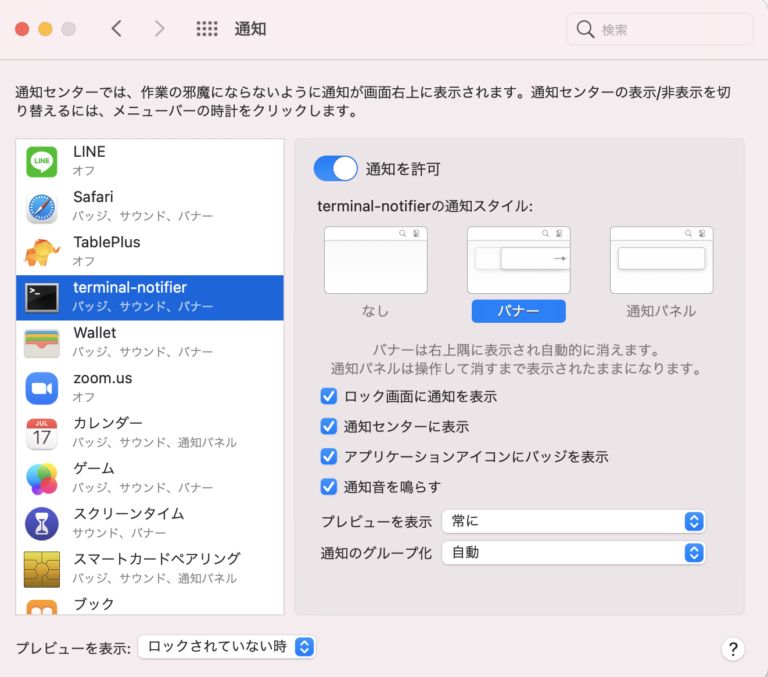Click the カレンダー calendar icon
The image size is (768, 677).
(42, 434)
